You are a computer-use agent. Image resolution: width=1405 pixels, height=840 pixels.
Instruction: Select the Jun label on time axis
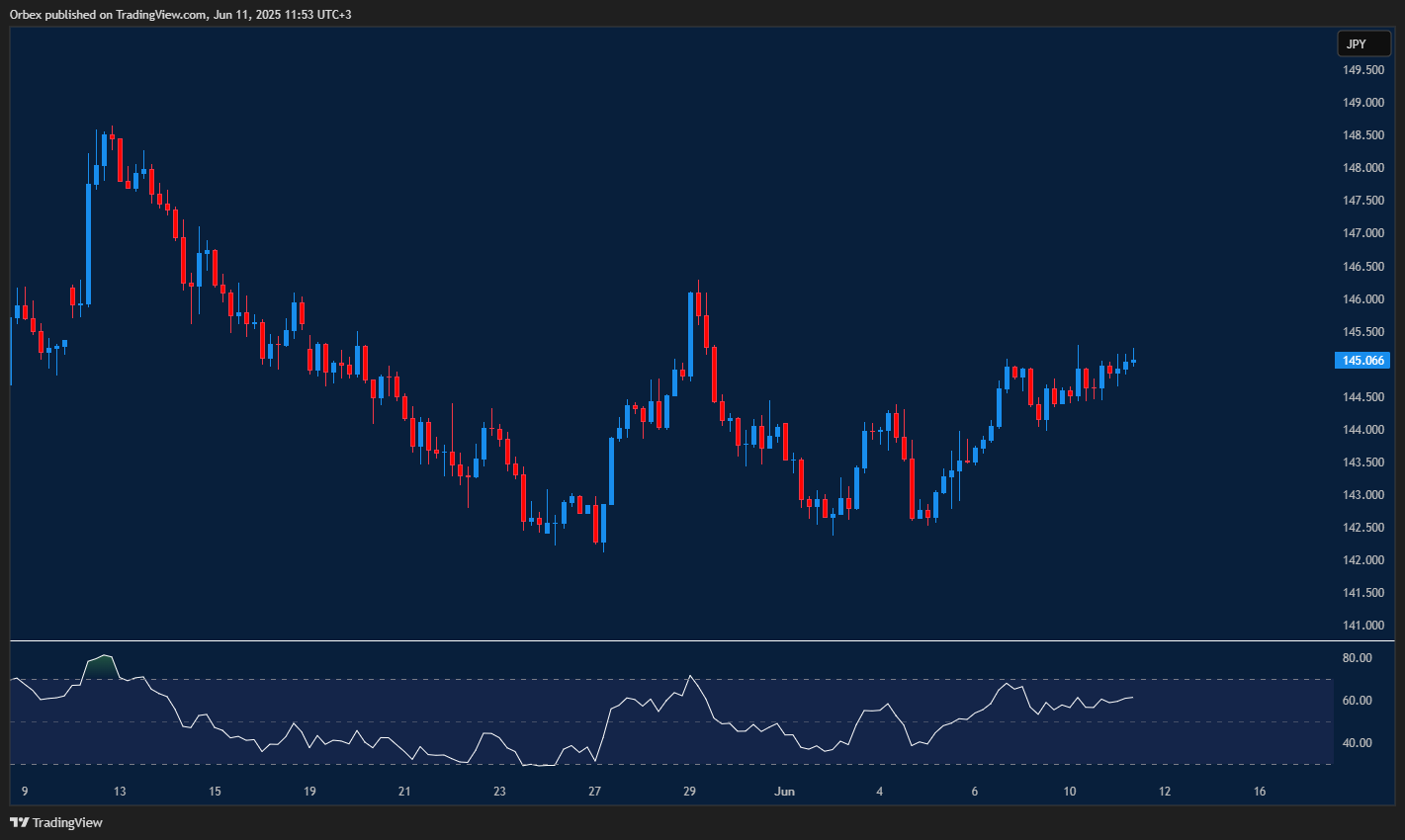tap(785, 791)
